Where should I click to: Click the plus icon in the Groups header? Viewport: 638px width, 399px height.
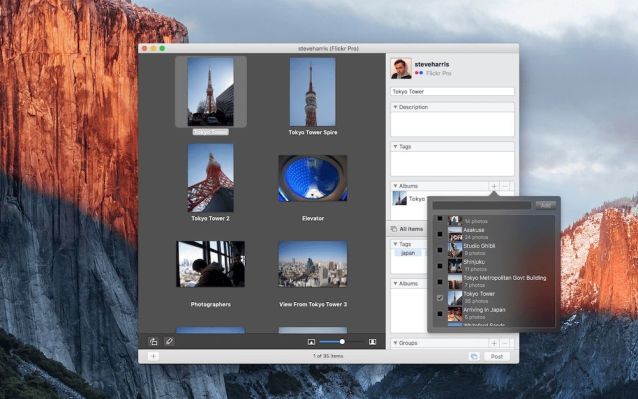pos(494,343)
